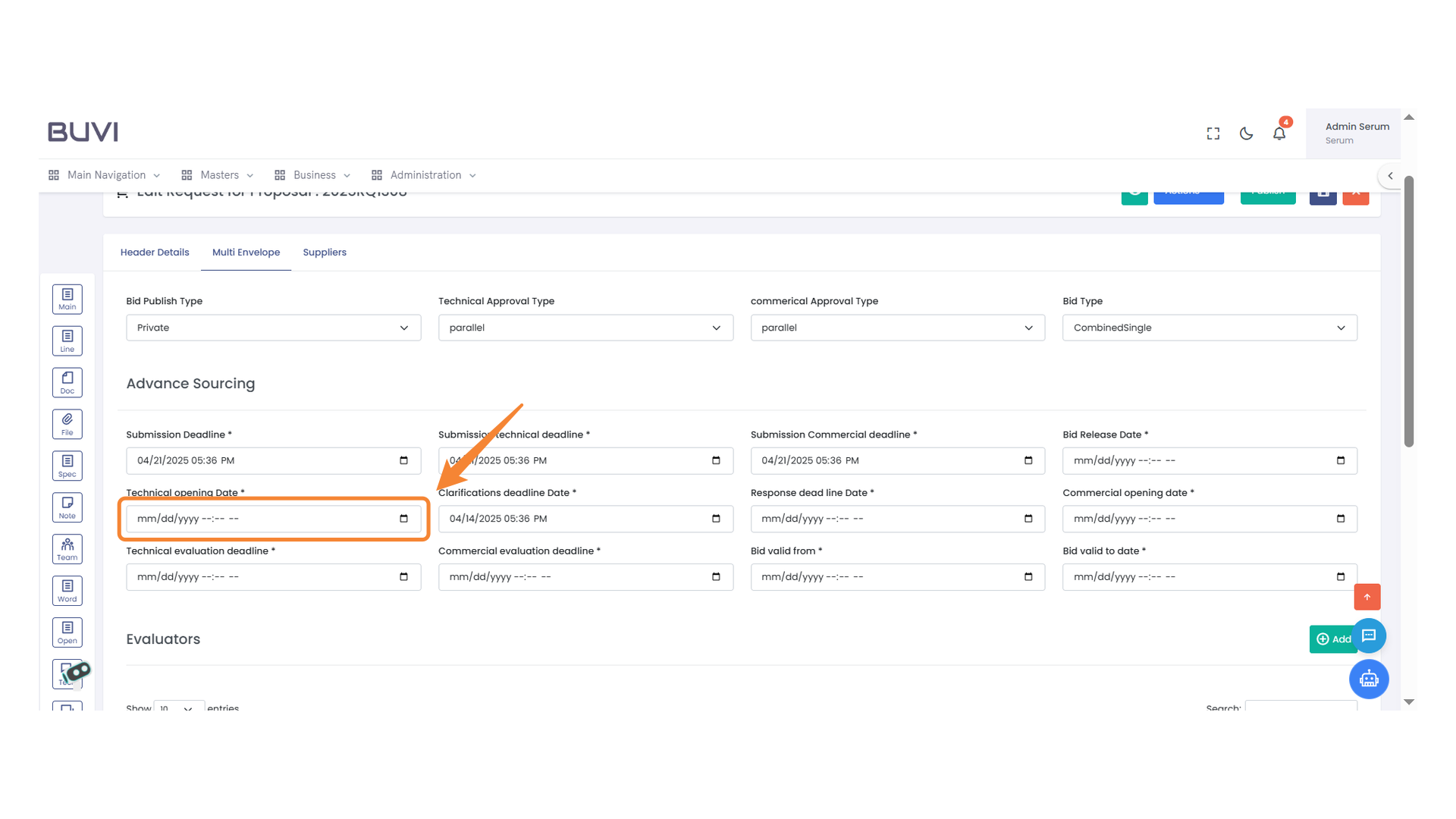Open the commercial Approval Type dropdown
Screen dimensions: 1456x819
[x=897, y=328]
